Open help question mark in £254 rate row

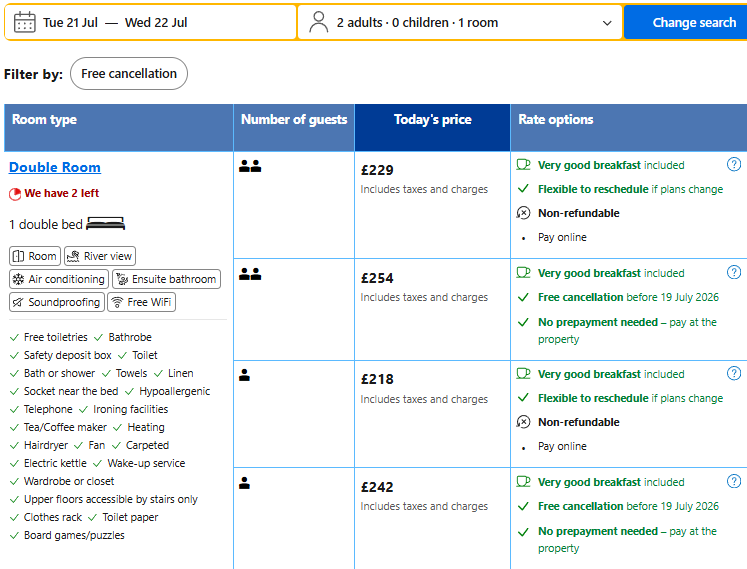(x=734, y=272)
